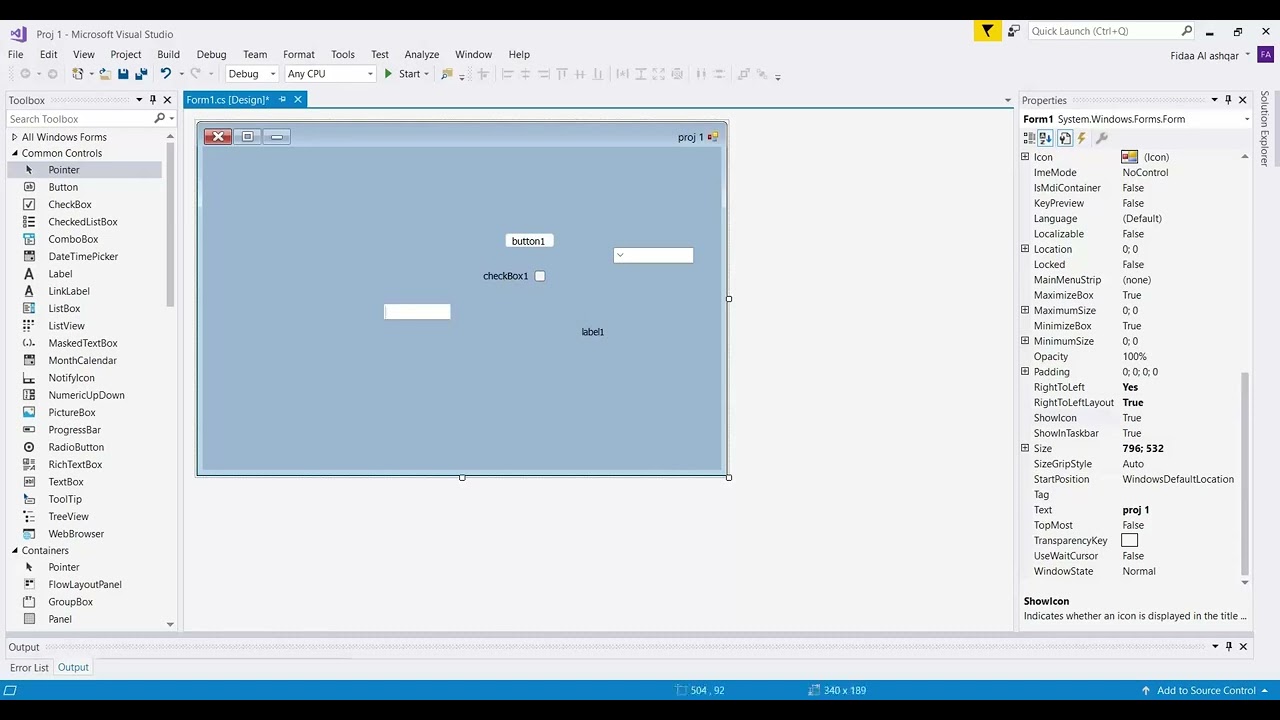Undo the last action via toolbar
The height and width of the screenshot is (720, 1280).
(165, 74)
